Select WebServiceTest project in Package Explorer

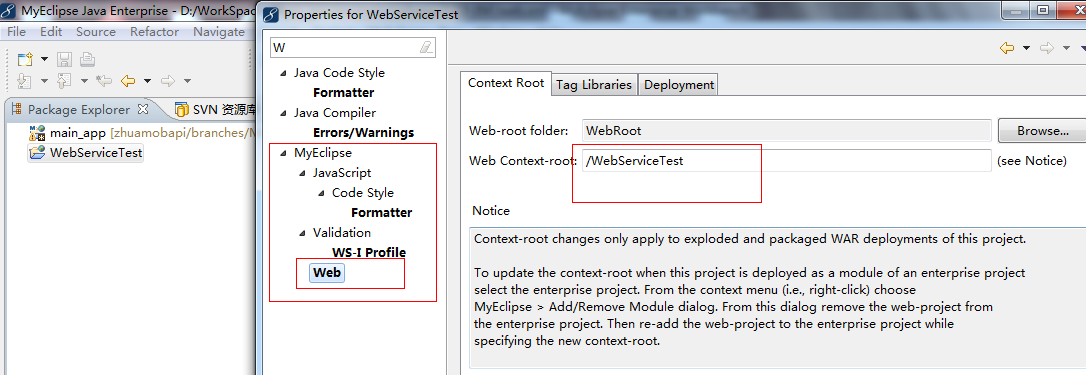click(x=96, y=152)
